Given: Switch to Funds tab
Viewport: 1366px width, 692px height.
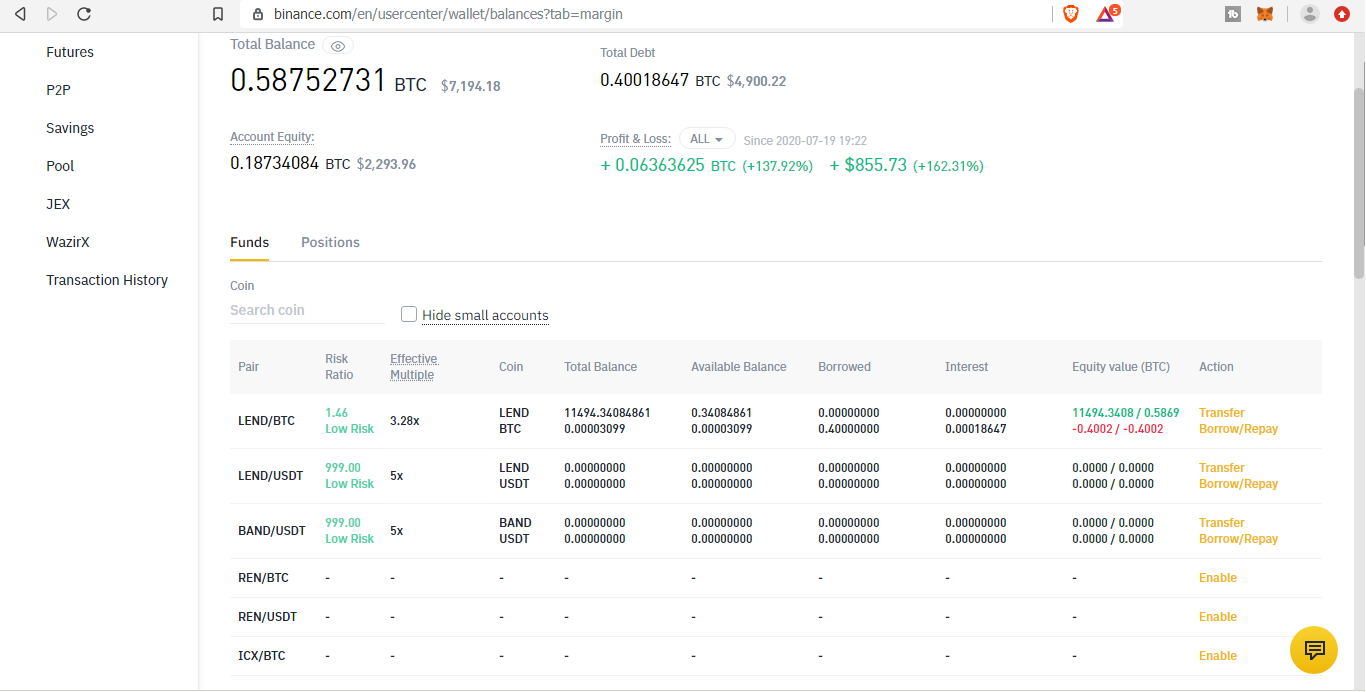Looking at the screenshot, I should click(249, 242).
